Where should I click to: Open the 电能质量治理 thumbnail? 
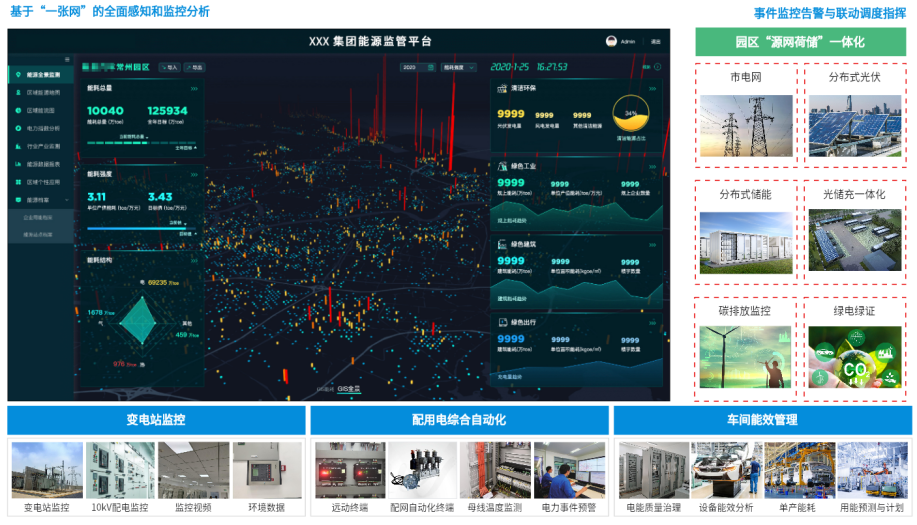[654, 470]
